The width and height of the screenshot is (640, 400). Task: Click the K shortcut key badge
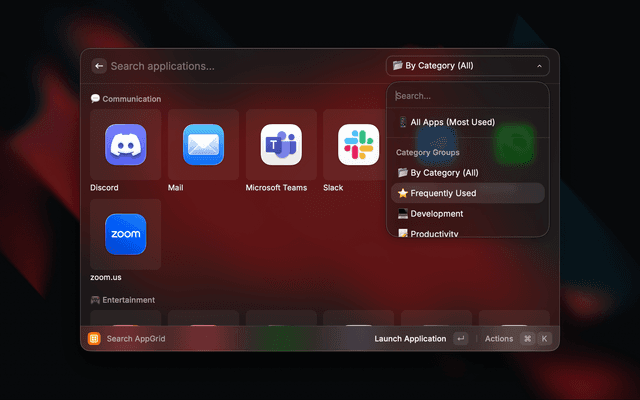tap(545, 339)
